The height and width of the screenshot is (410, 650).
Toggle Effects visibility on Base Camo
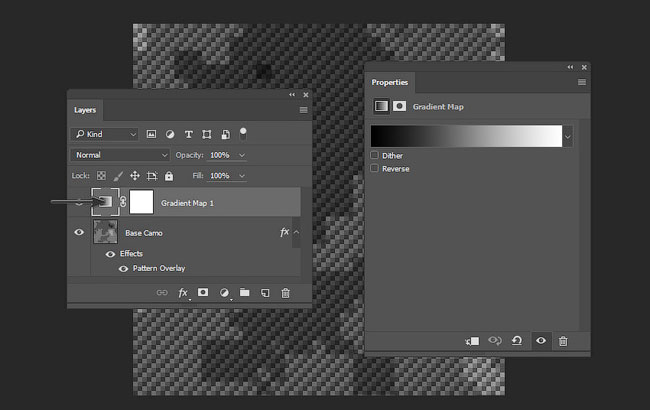(110, 254)
